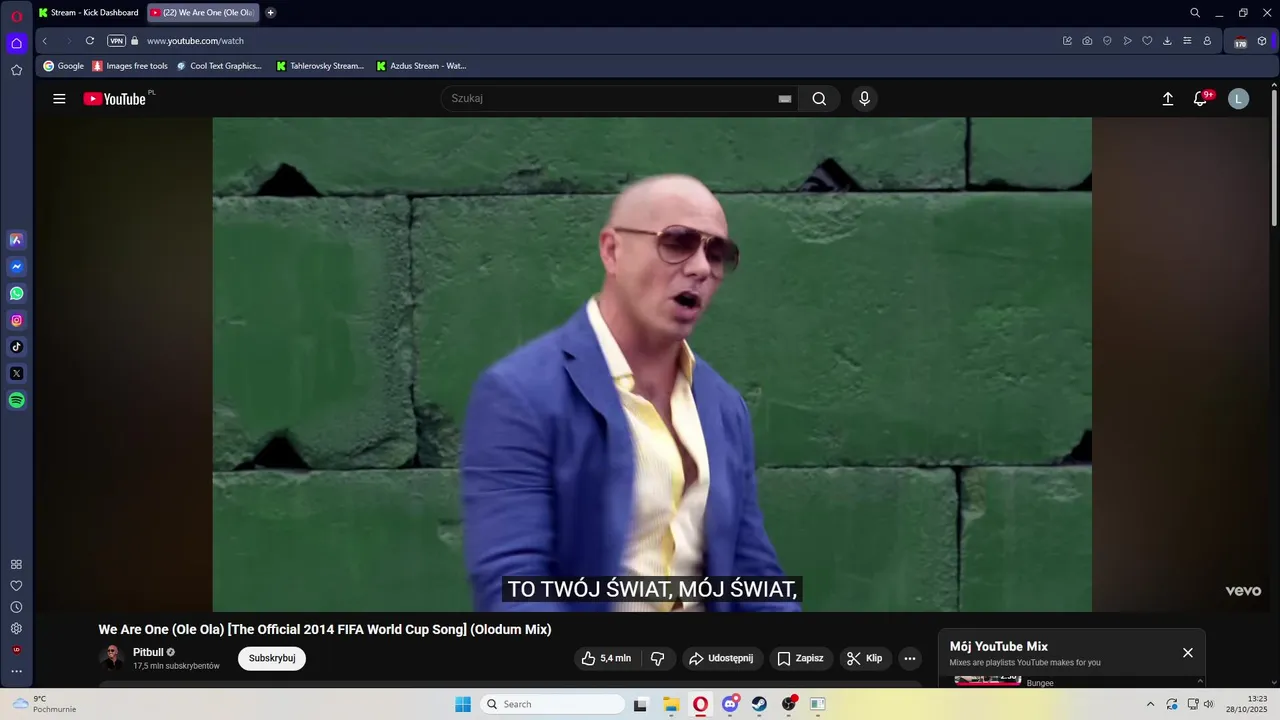This screenshot has height=720, width=1280.
Task: Open more actions three-dot menu
Action: point(910,658)
